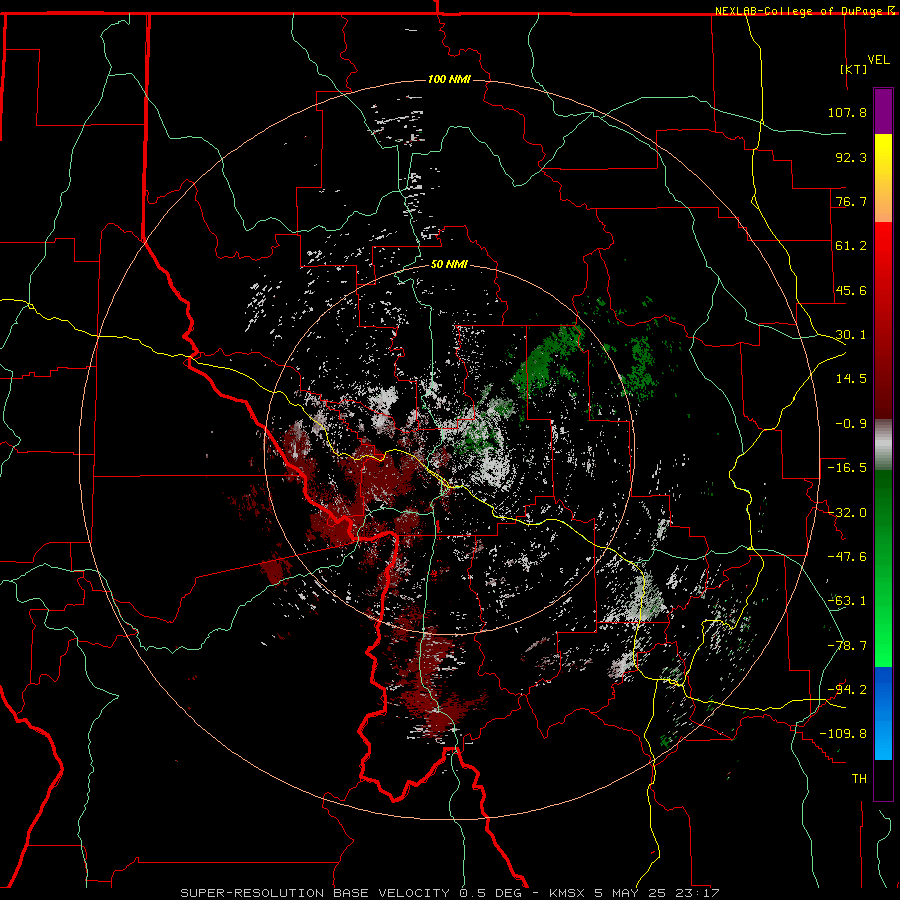This screenshot has height=900, width=900.
Task: Select the 107.8 scale value
Action: pos(847,112)
